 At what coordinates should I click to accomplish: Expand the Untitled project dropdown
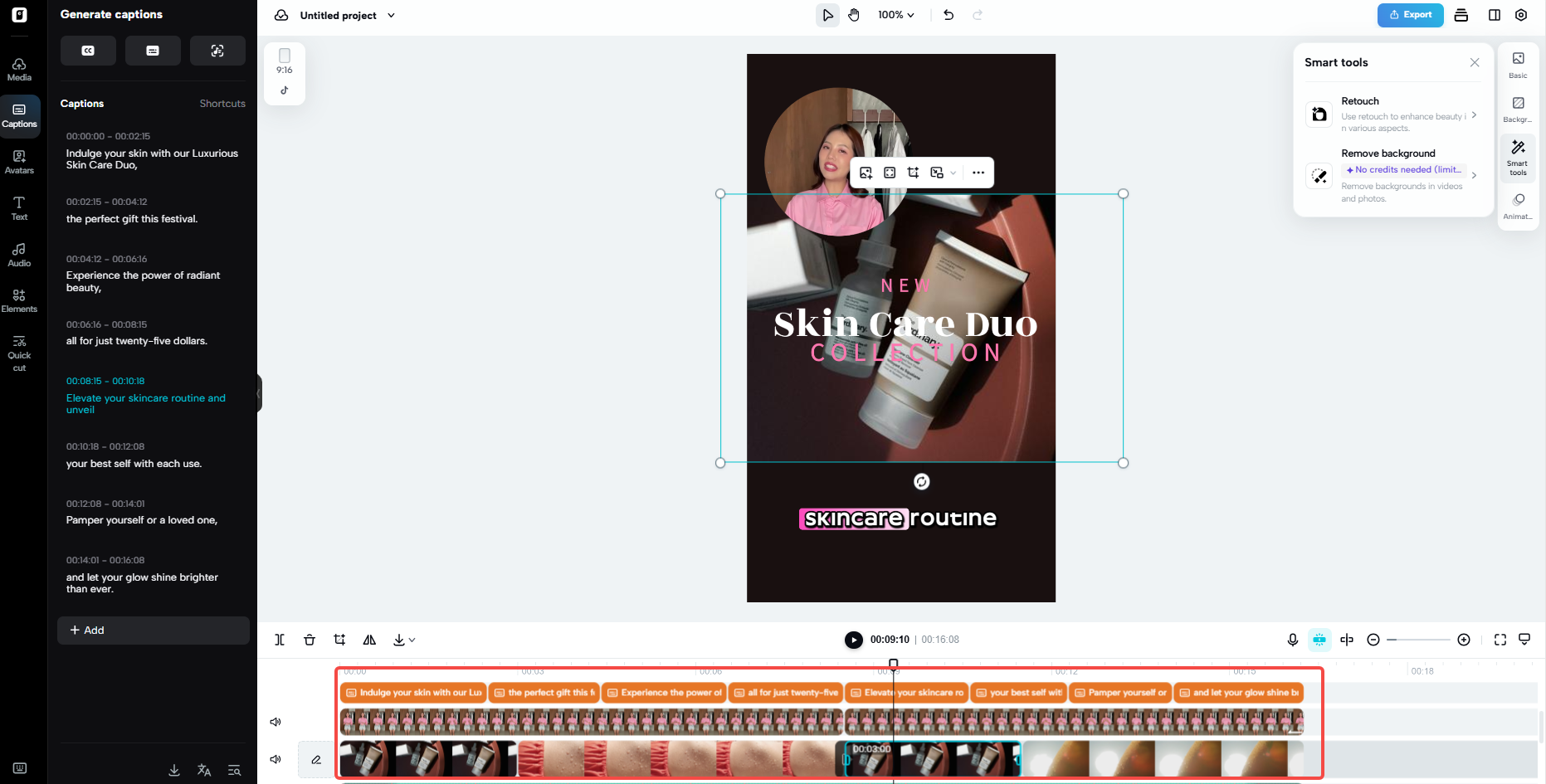(391, 15)
